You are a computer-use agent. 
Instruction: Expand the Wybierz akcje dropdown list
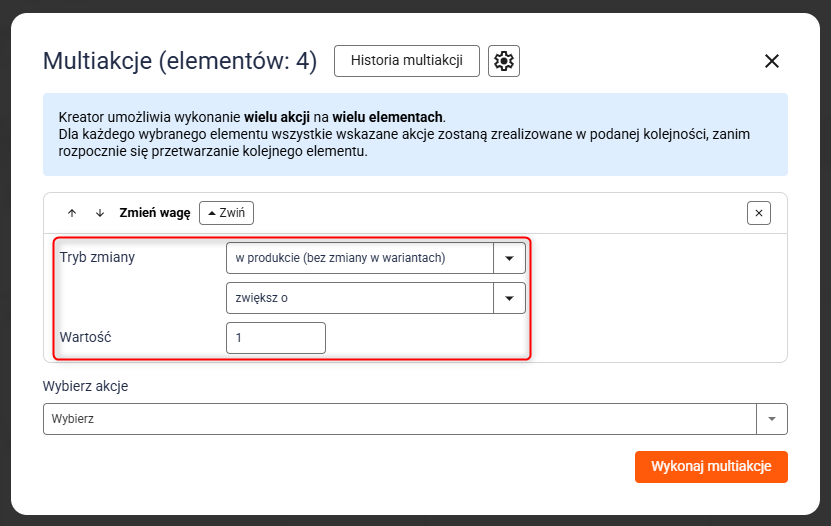(x=400, y=419)
